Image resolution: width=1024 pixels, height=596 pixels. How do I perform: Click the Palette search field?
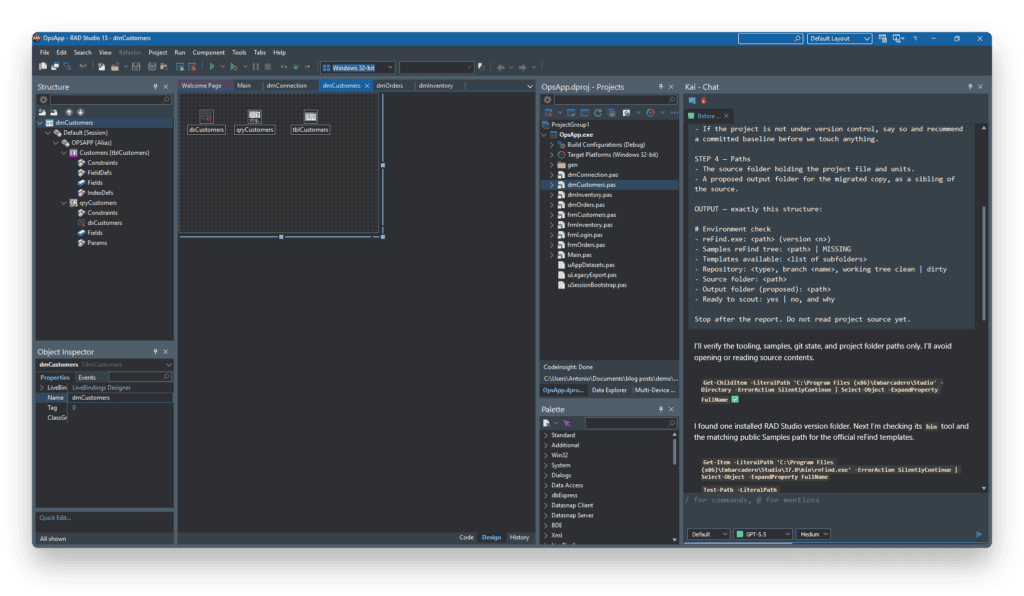coord(631,424)
